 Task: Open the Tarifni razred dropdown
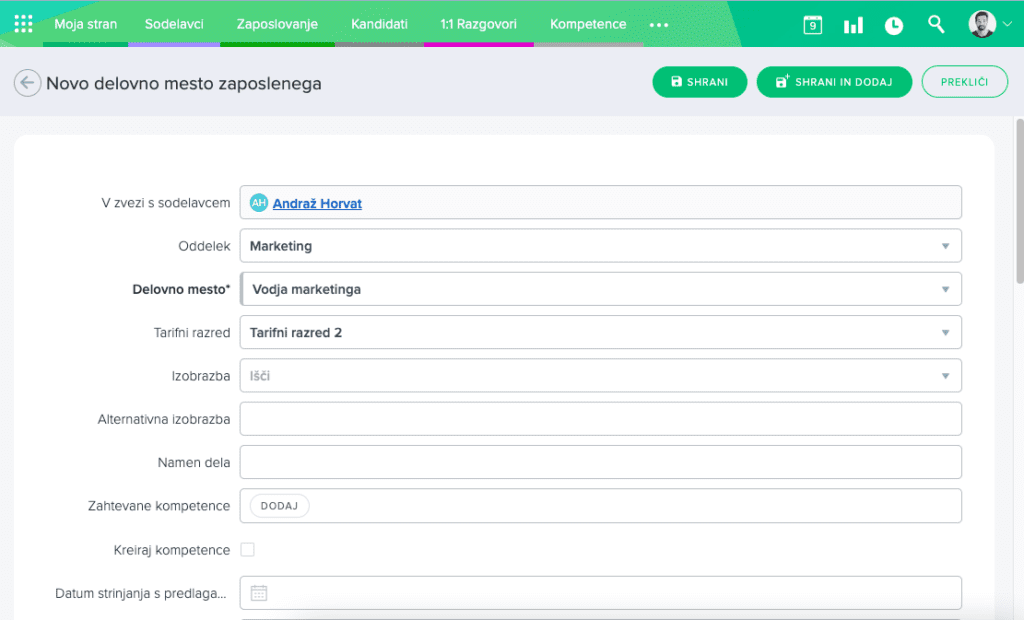tap(945, 332)
